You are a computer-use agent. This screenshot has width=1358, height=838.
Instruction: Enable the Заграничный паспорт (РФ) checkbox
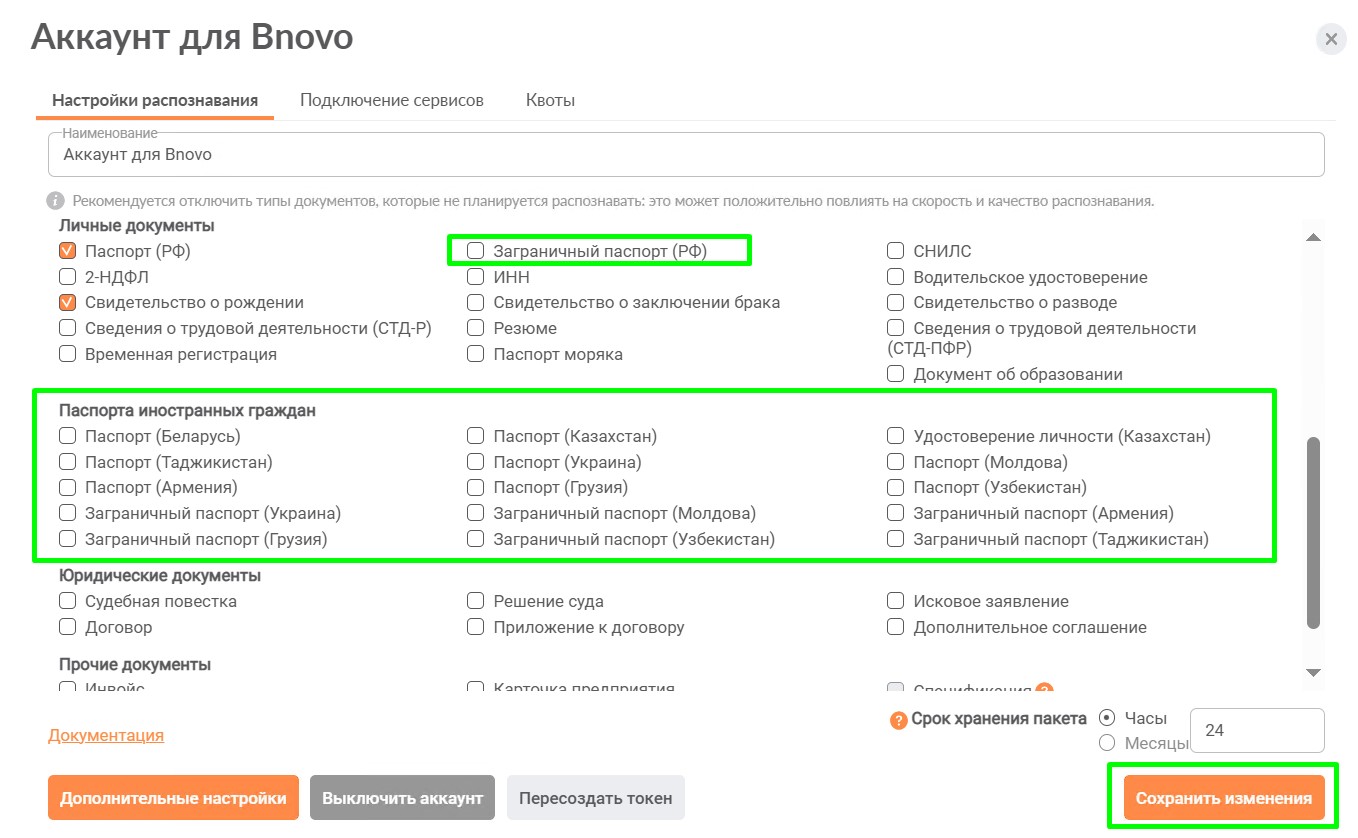click(476, 251)
